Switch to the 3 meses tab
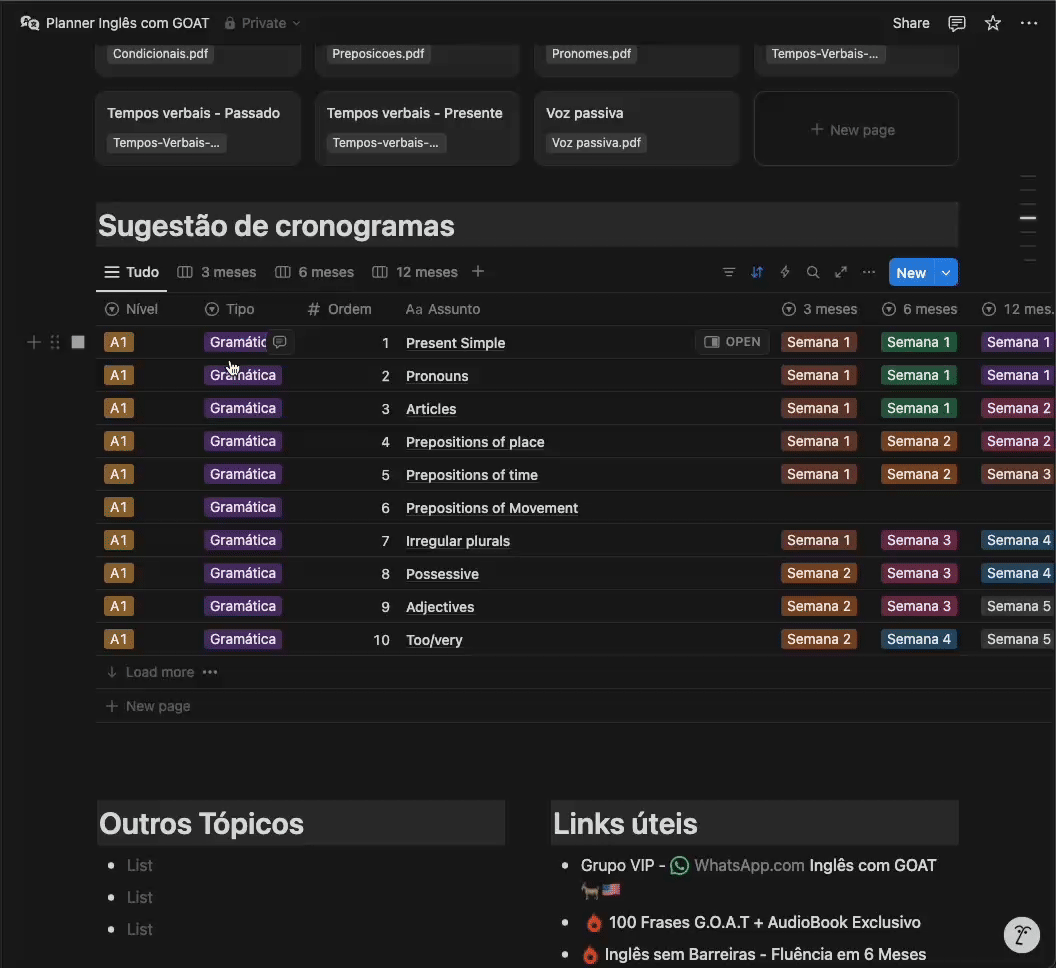 click(x=217, y=272)
